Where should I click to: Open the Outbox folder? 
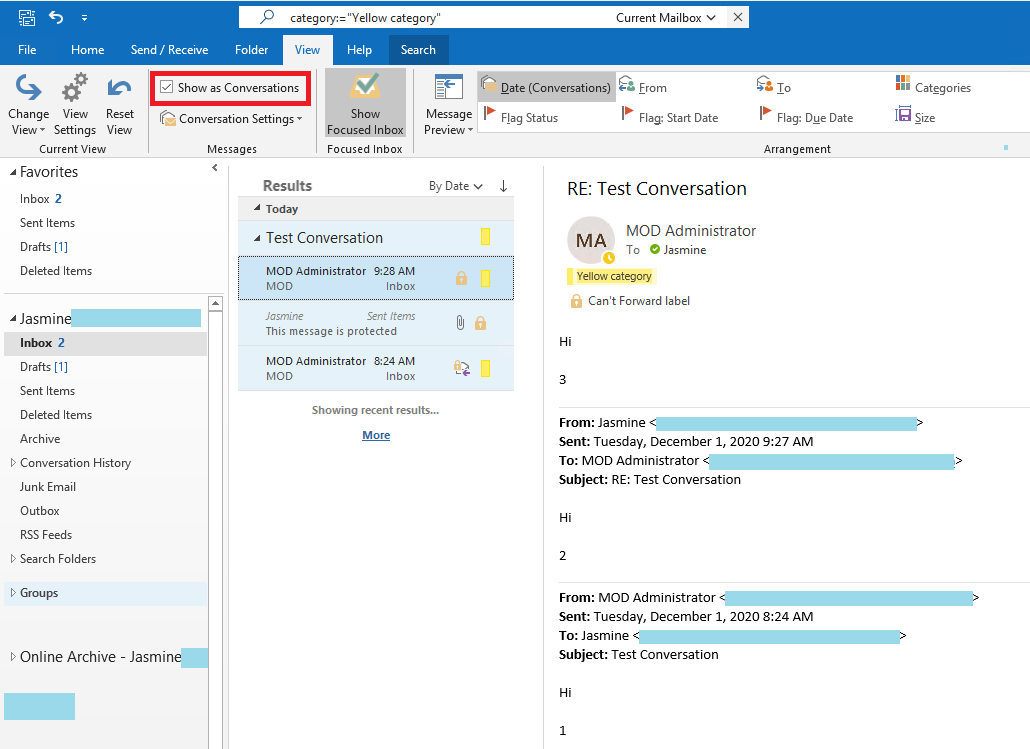point(39,511)
